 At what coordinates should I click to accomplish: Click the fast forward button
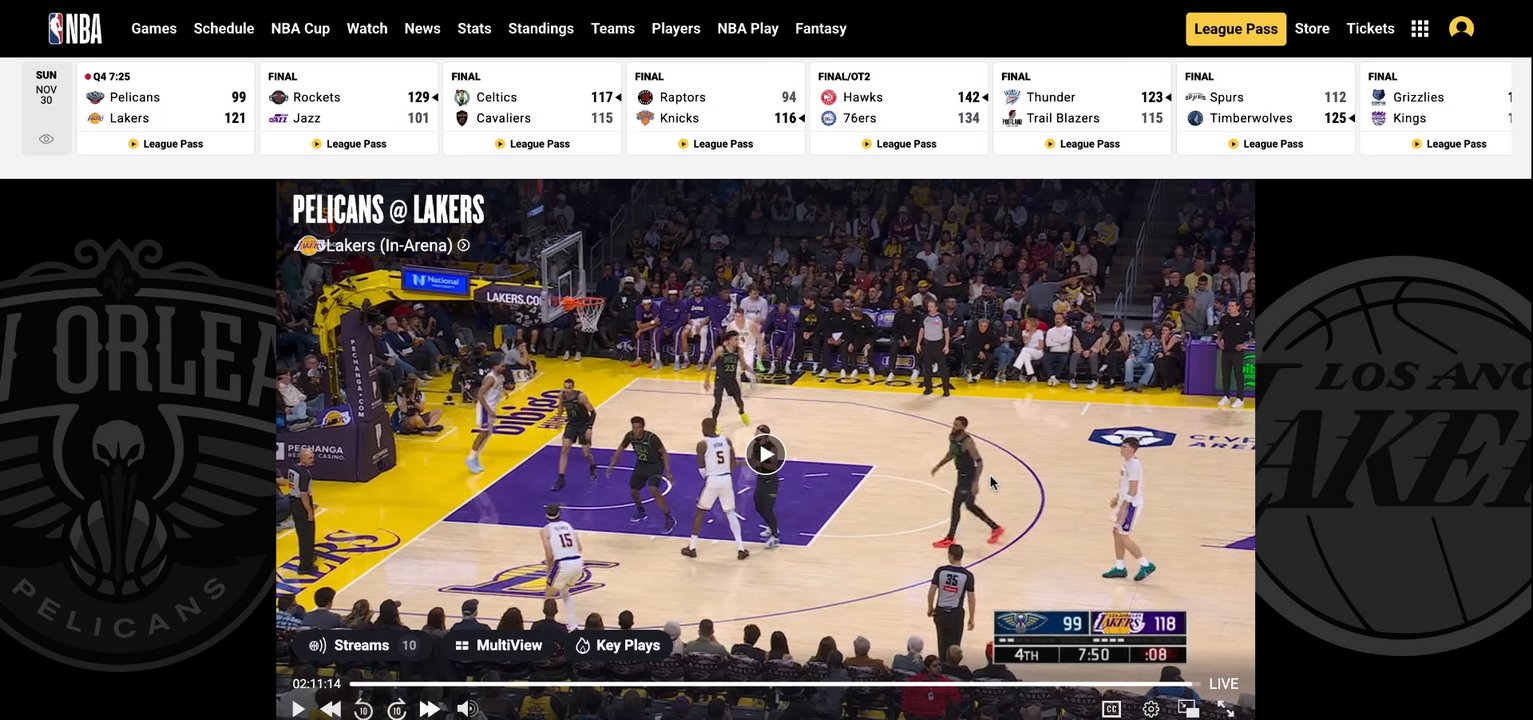(430, 709)
